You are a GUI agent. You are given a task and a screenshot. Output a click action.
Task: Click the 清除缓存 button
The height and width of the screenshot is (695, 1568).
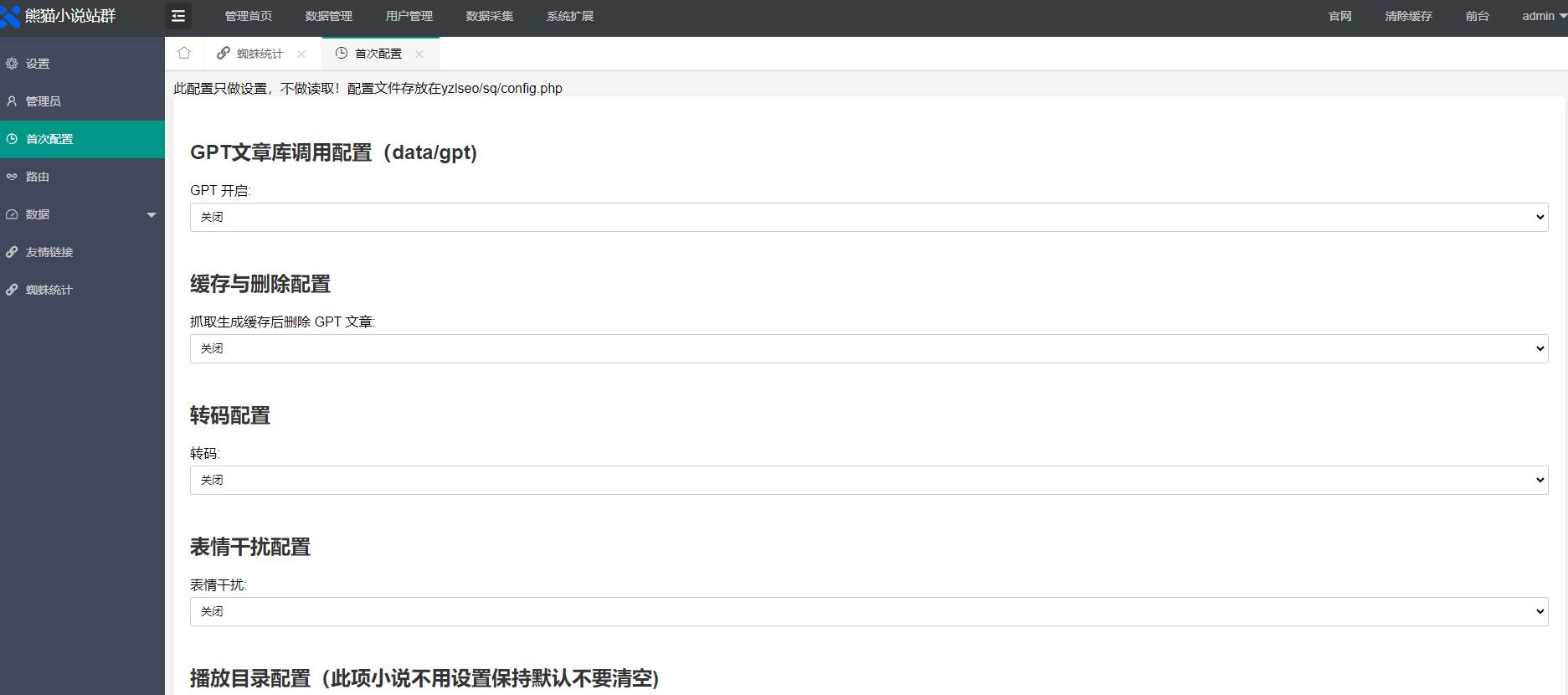point(1409,16)
